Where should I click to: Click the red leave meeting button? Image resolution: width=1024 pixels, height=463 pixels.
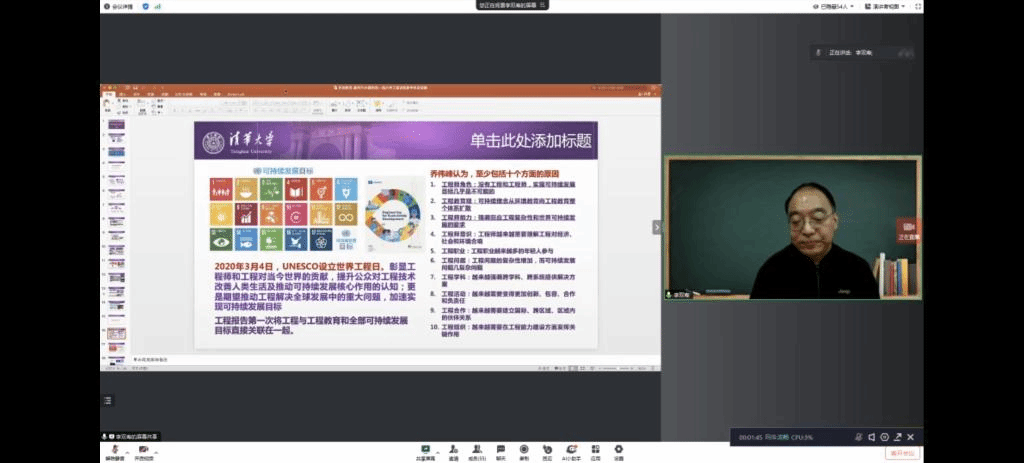click(x=902, y=453)
